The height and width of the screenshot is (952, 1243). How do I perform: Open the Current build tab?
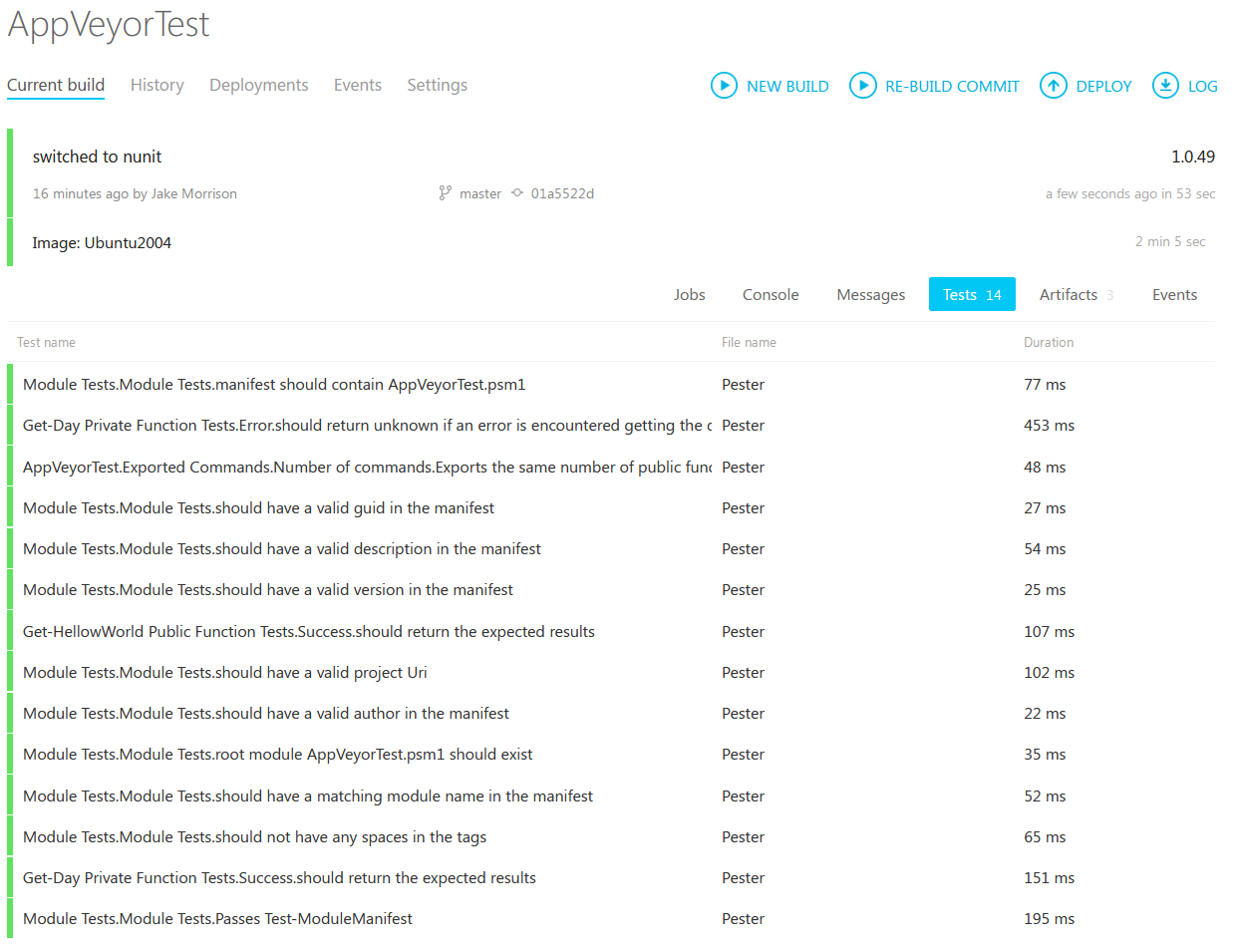56,85
